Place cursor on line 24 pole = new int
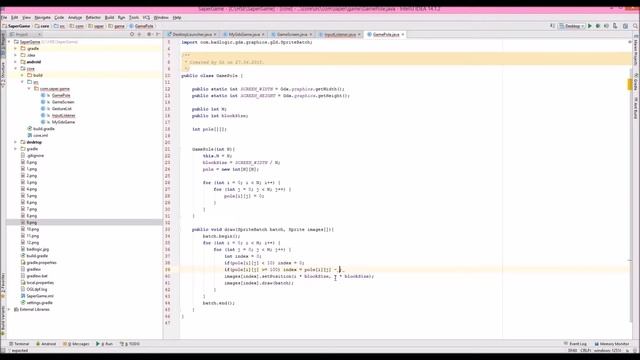640x360 pixels. pos(231,169)
